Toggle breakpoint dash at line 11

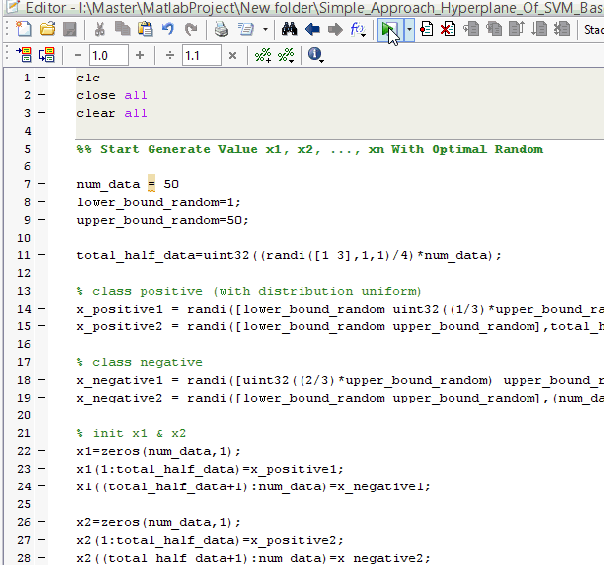pos(41,255)
